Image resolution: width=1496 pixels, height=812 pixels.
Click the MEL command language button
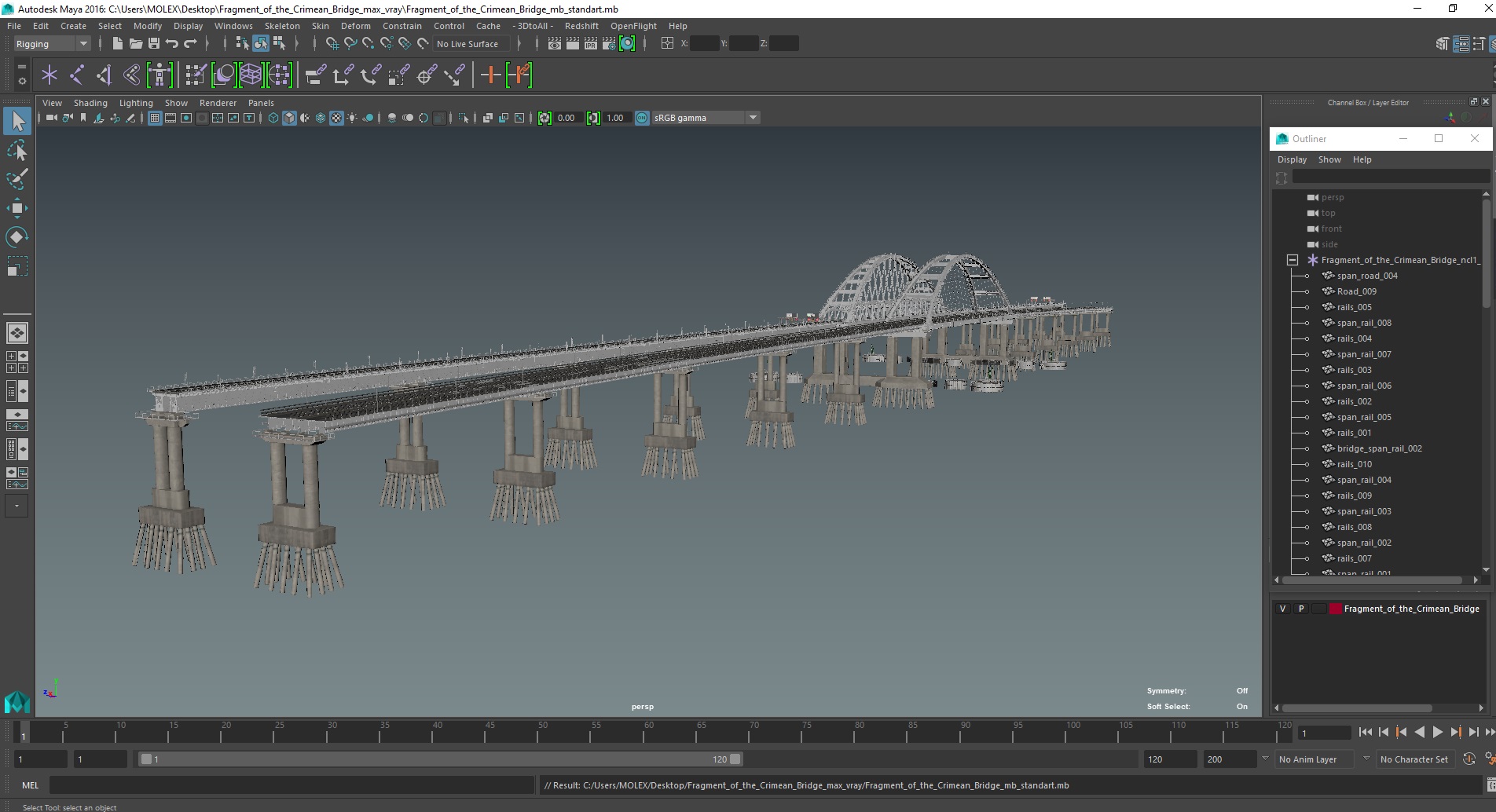(30, 785)
